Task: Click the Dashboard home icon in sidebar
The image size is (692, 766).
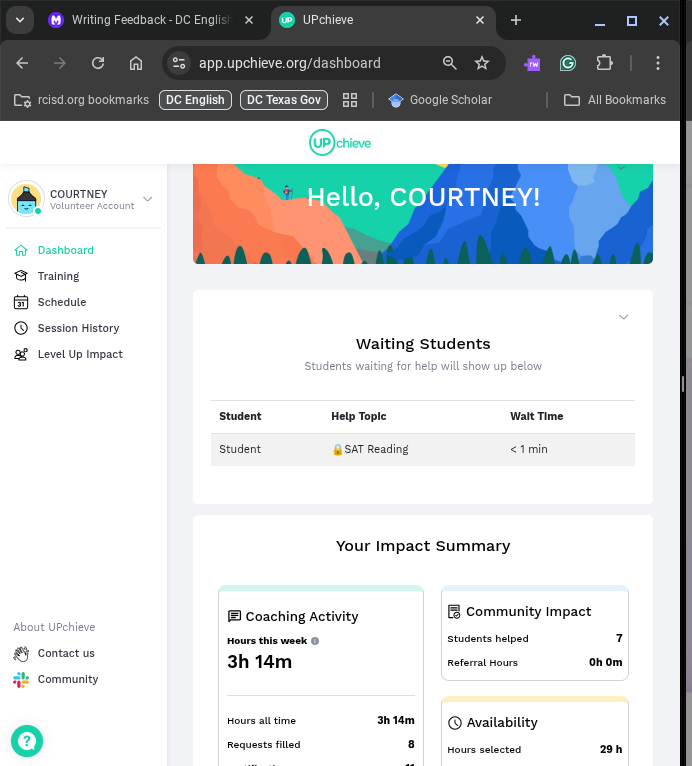Action: (20, 250)
